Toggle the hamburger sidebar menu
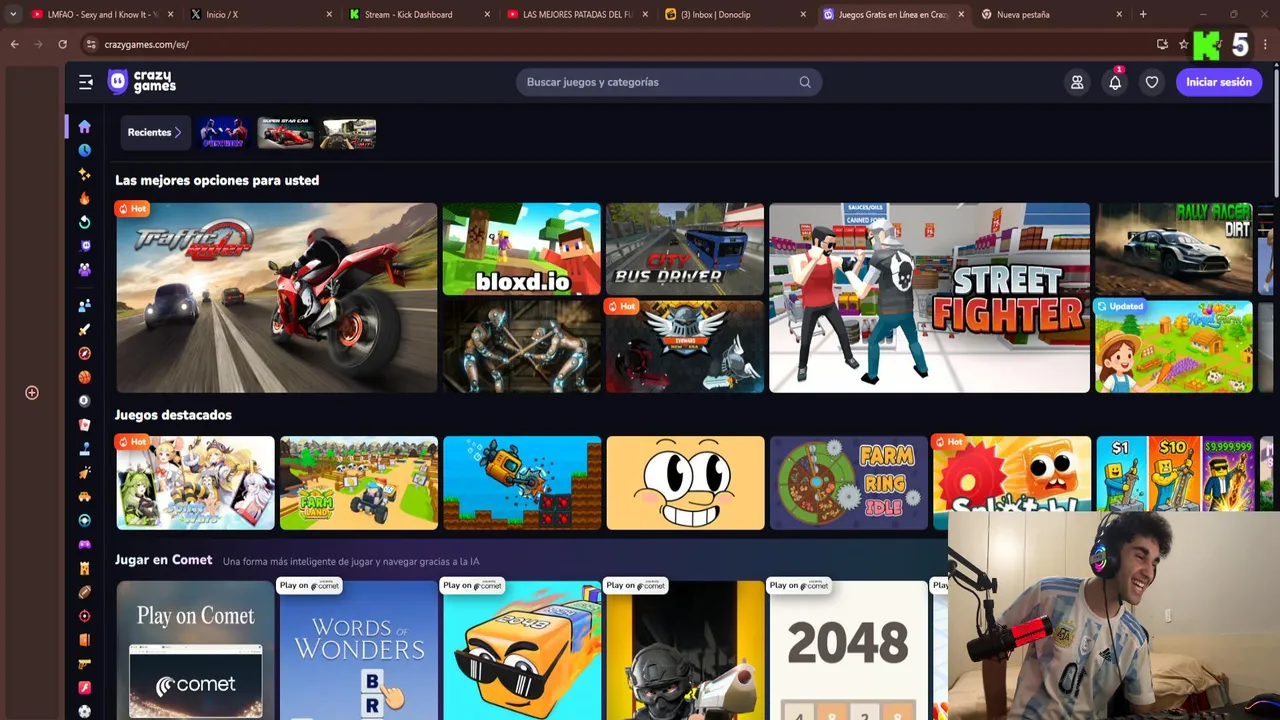Viewport: 1280px width, 720px height. (86, 82)
